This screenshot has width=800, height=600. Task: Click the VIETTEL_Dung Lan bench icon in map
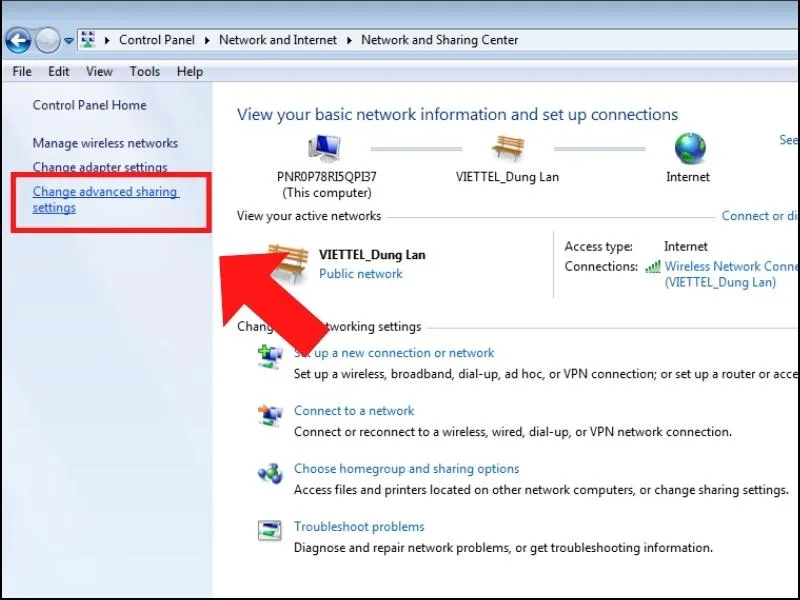507,149
